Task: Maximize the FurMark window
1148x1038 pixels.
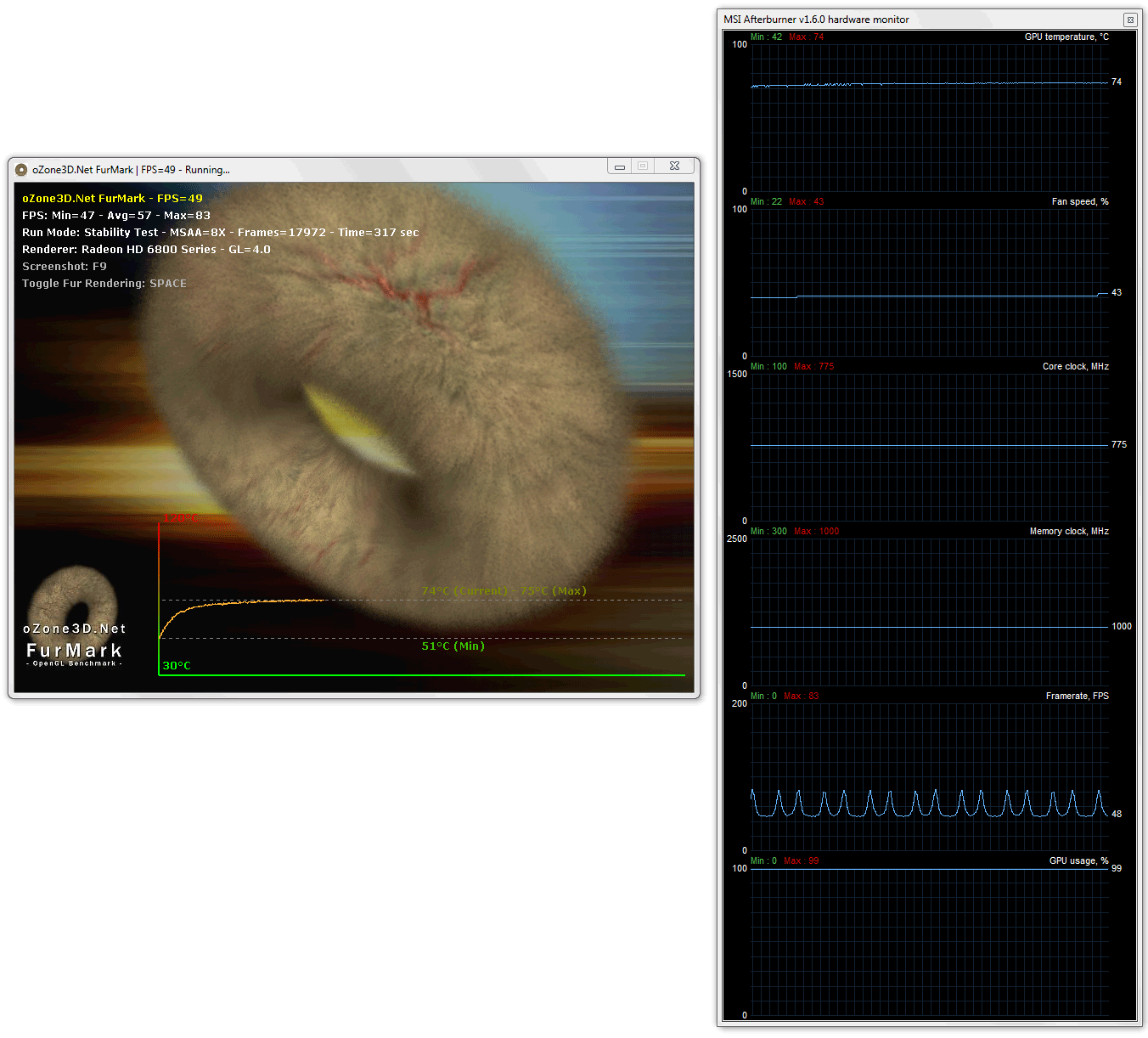Action: [x=643, y=166]
